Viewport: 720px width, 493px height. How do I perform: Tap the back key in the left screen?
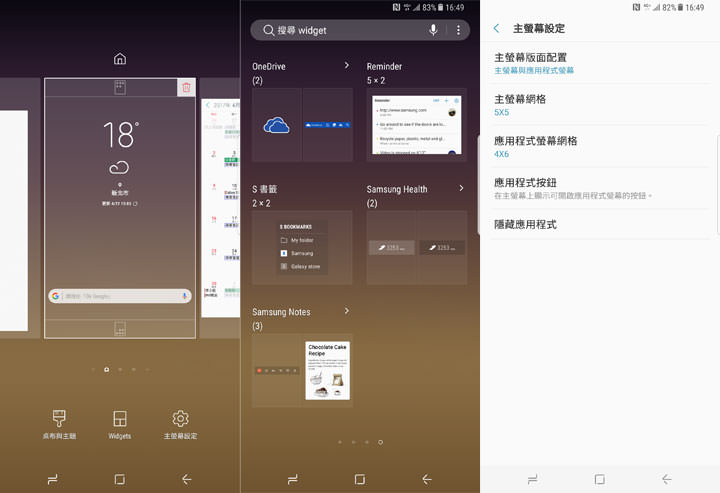(186, 479)
